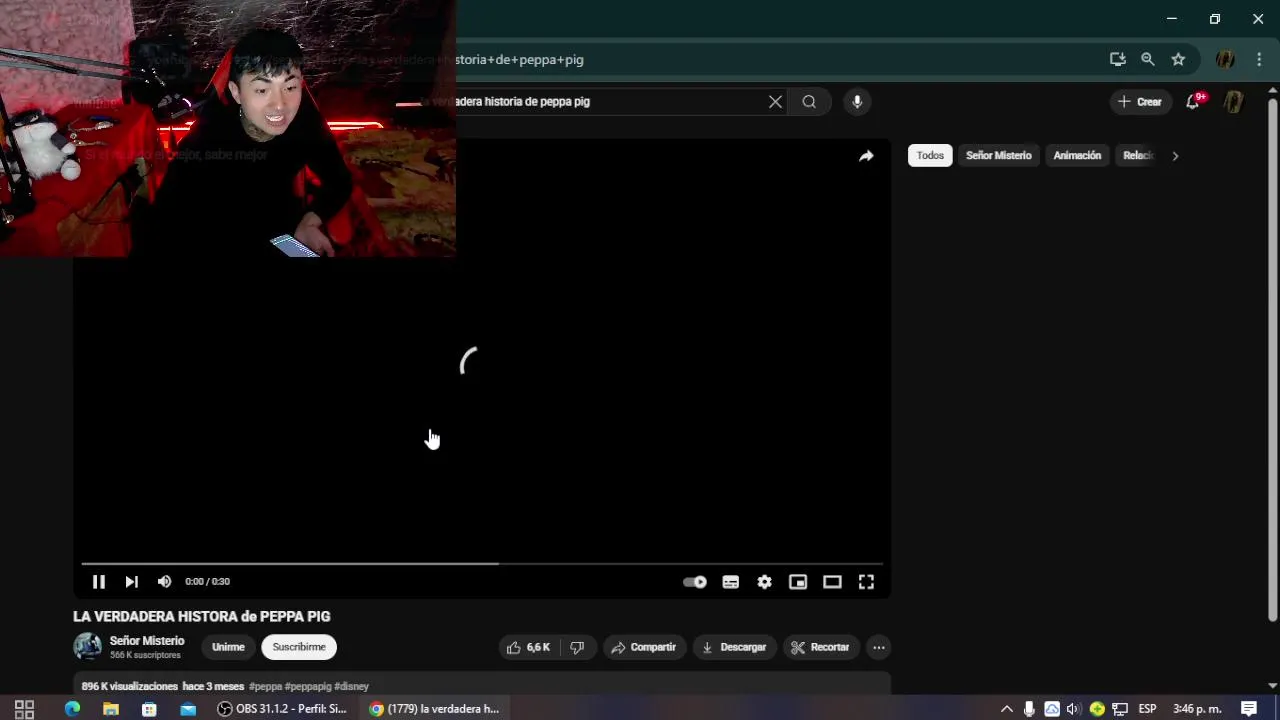Switch to theater mode view

click(x=832, y=582)
